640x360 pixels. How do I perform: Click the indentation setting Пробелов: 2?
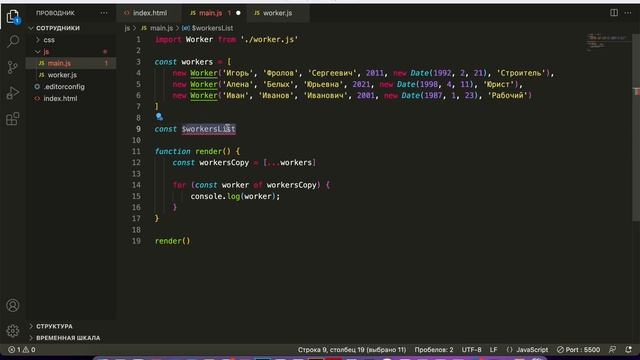click(x=434, y=350)
